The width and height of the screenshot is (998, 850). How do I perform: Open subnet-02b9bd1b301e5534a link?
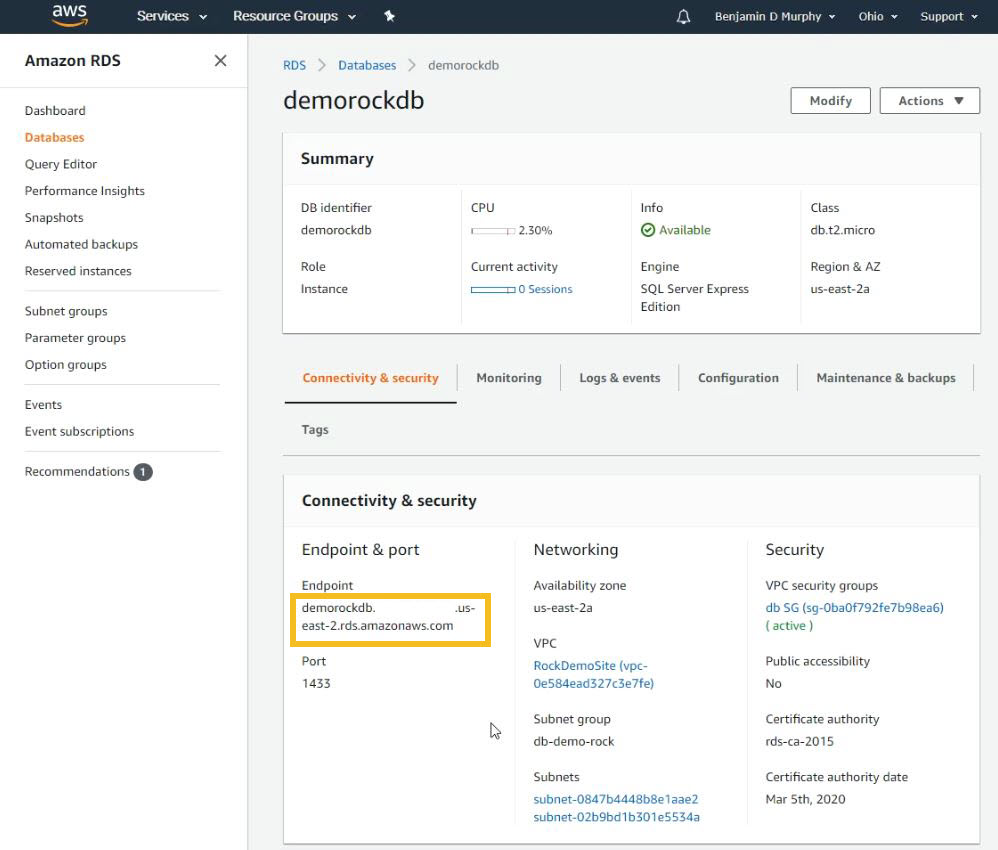point(616,817)
